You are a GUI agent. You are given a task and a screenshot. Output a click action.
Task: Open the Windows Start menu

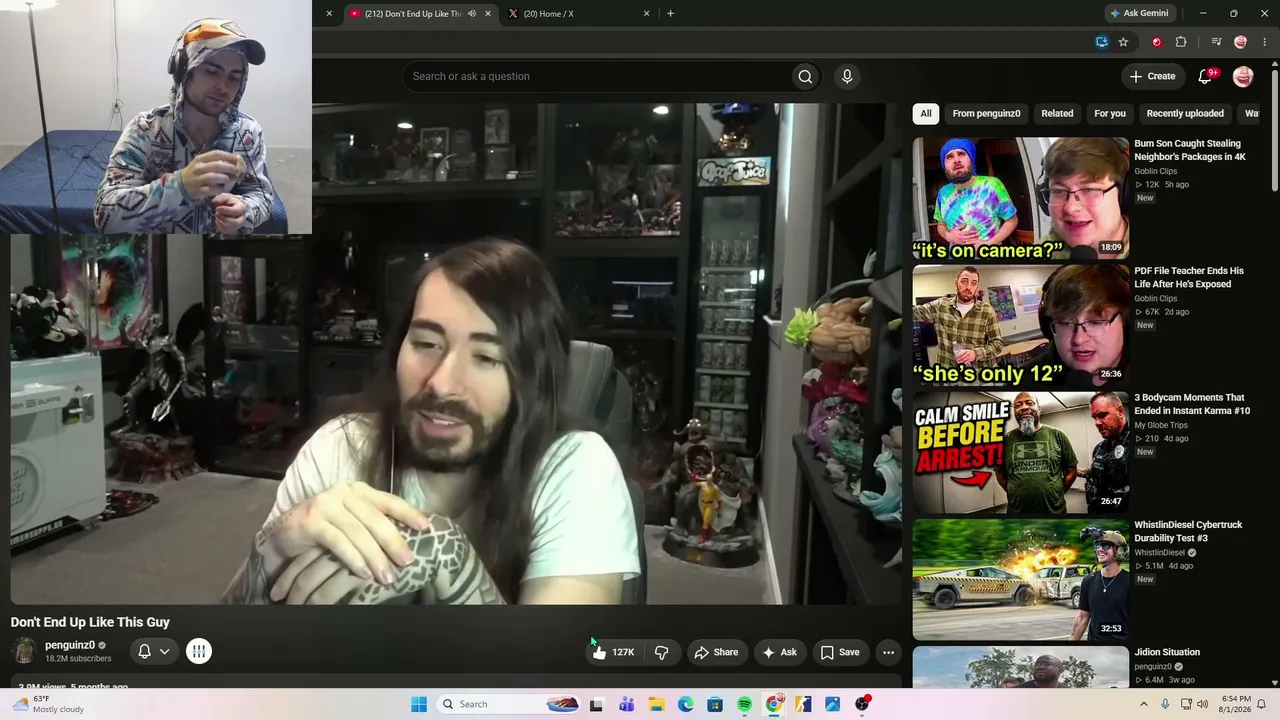tap(419, 704)
